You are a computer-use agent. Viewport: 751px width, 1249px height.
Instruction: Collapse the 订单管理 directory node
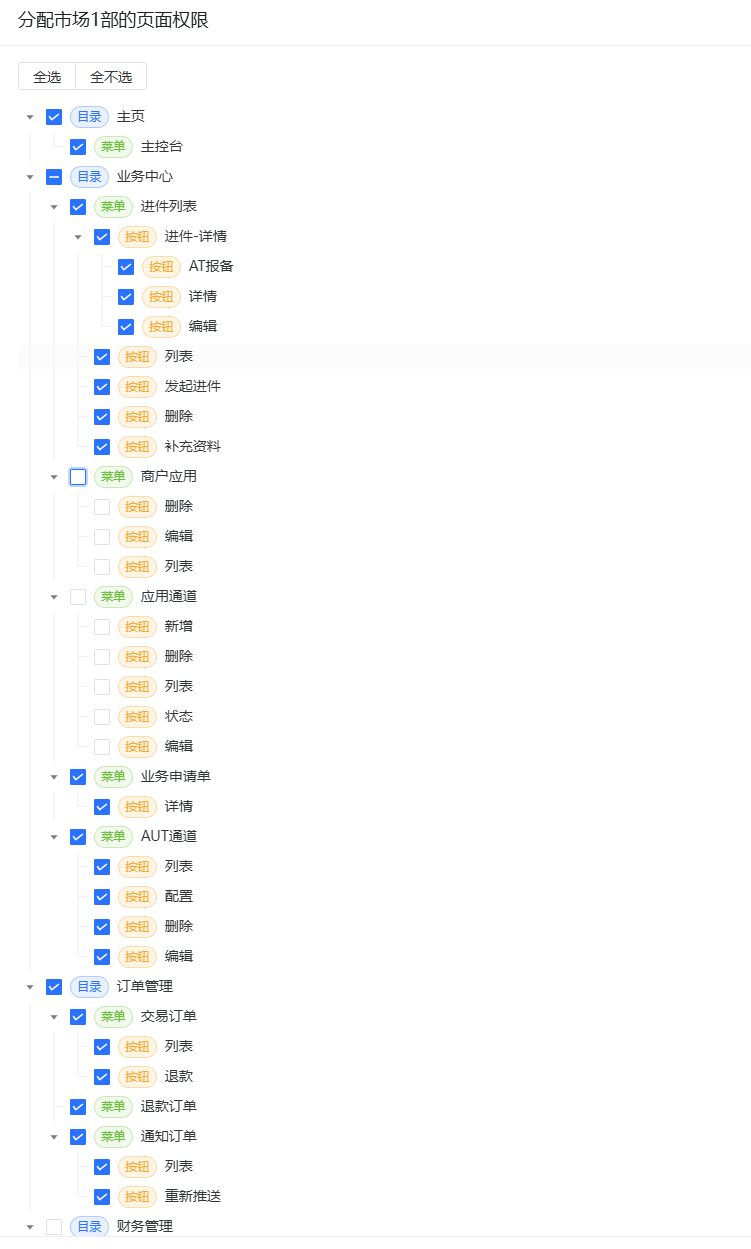tap(30, 987)
